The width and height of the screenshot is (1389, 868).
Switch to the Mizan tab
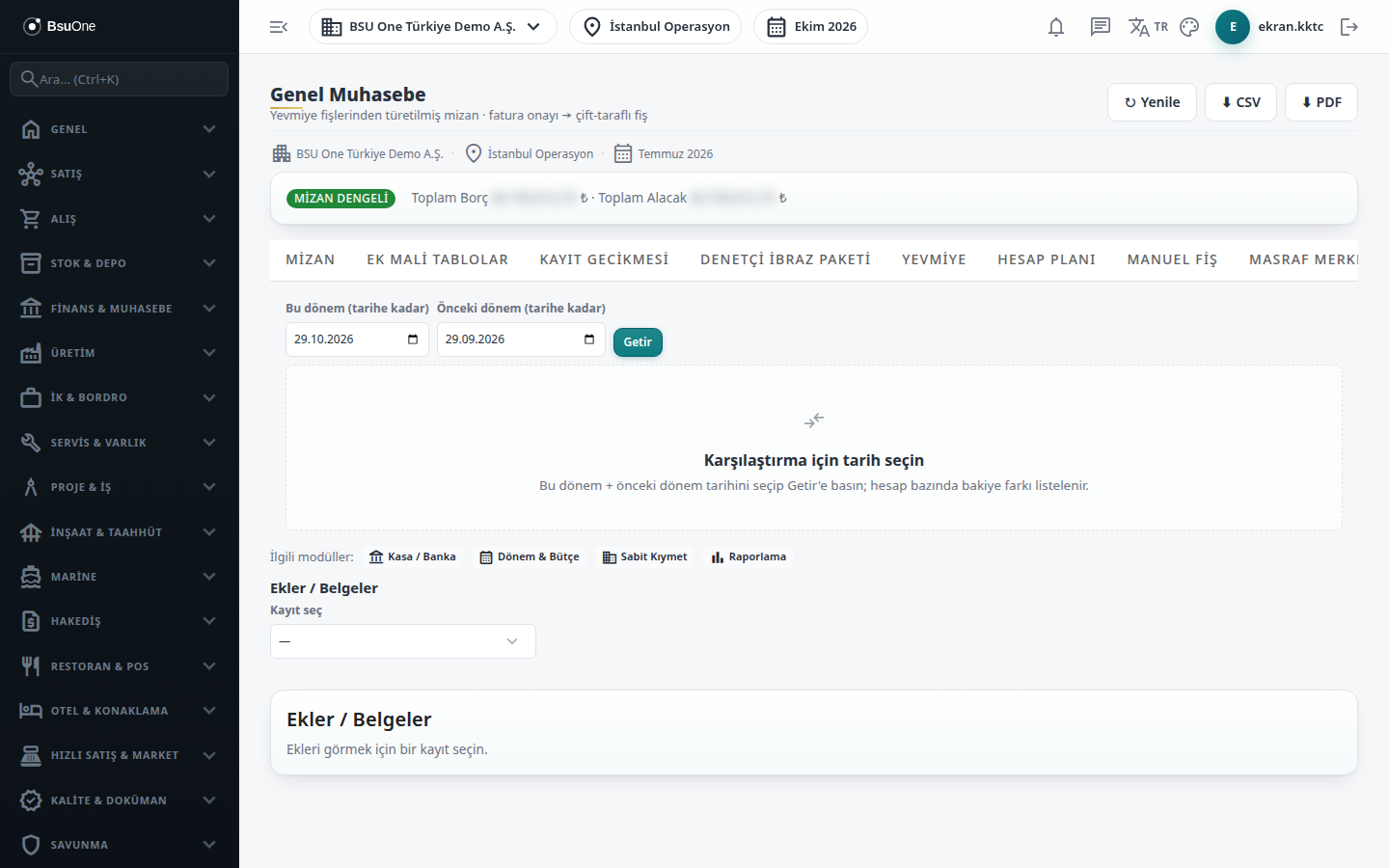[x=311, y=259]
